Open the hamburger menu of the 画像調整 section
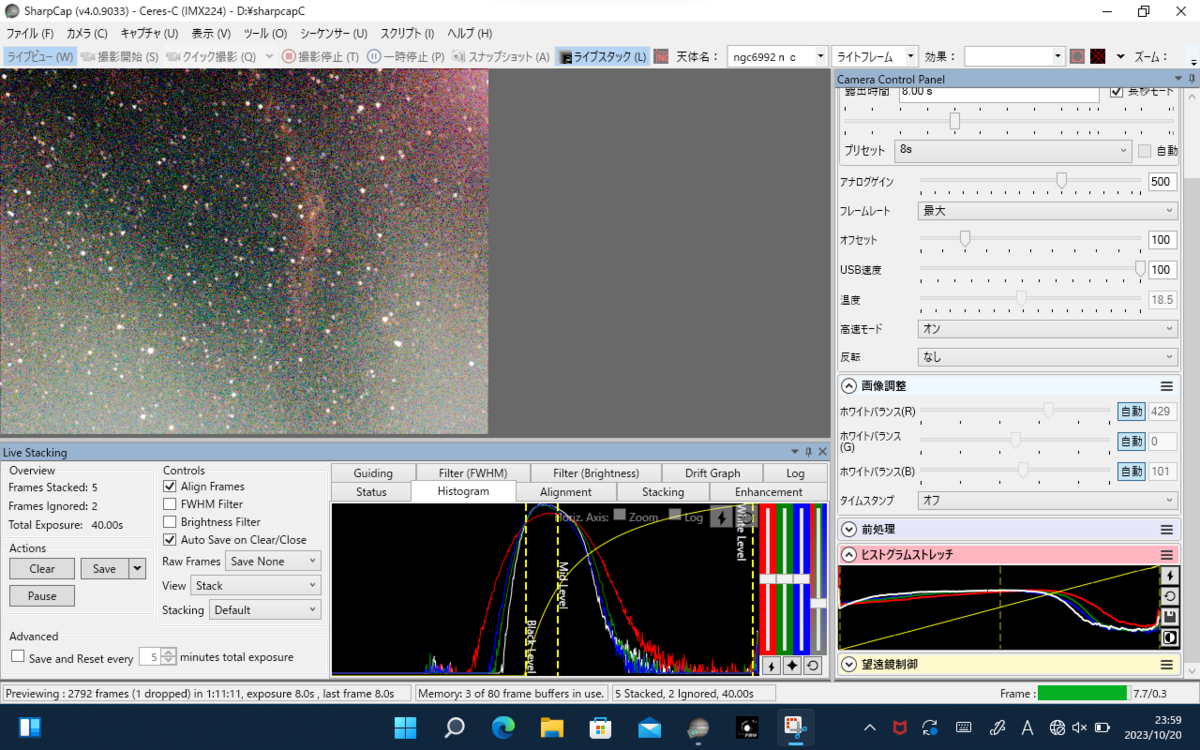 coord(1166,386)
